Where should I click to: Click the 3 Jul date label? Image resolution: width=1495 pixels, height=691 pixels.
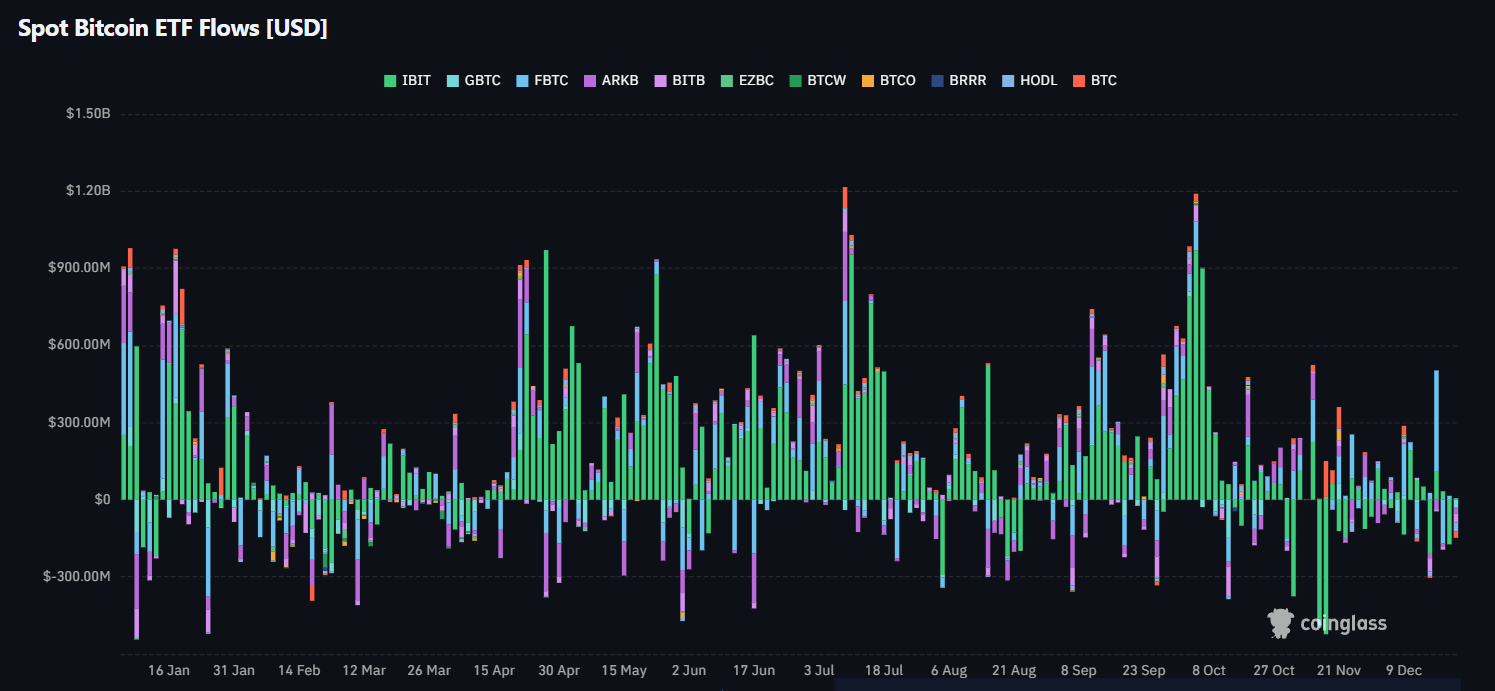coord(818,670)
